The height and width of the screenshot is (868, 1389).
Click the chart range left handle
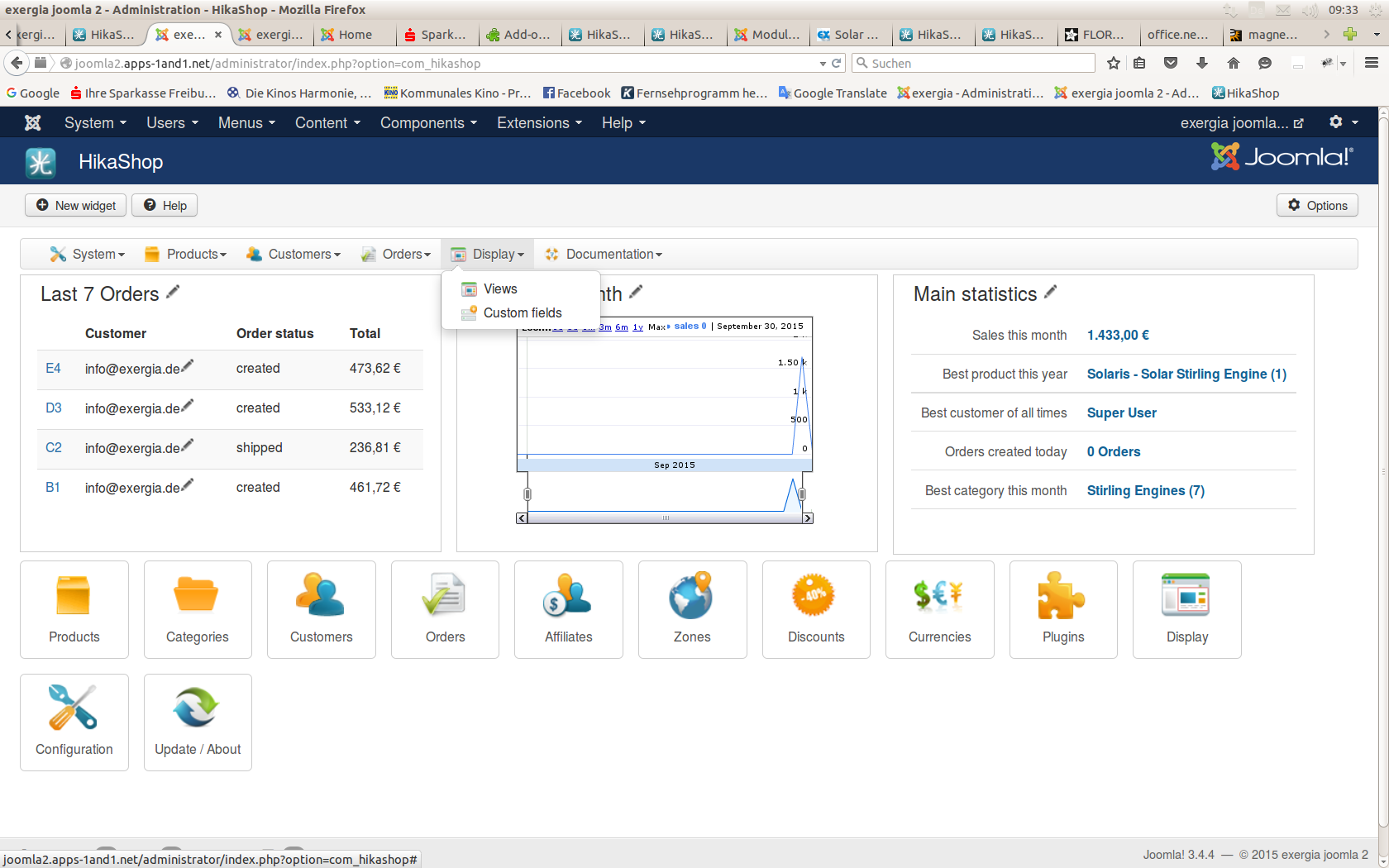(527, 494)
